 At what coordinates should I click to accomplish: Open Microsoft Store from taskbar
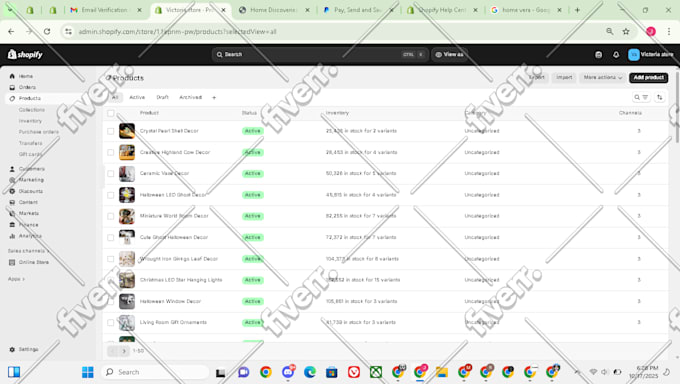click(332, 372)
